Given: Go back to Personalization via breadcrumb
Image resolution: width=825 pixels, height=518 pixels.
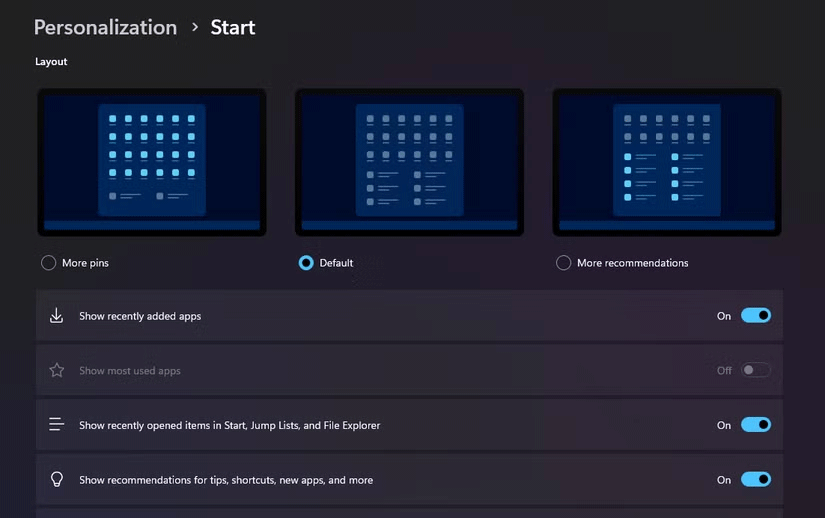Looking at the screenshot, I should [105, 28].
